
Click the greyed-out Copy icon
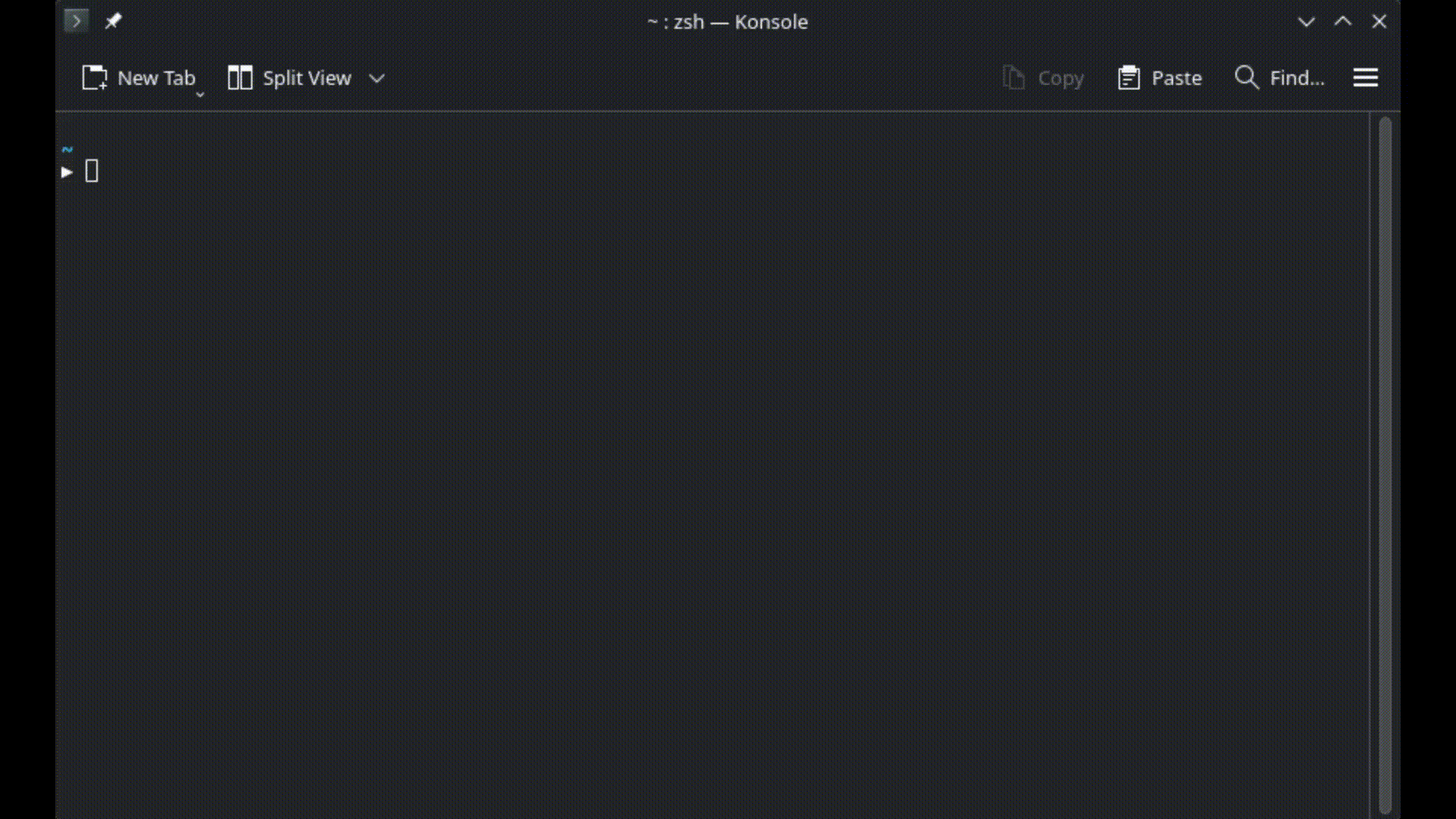click(x=1013, y=77)
